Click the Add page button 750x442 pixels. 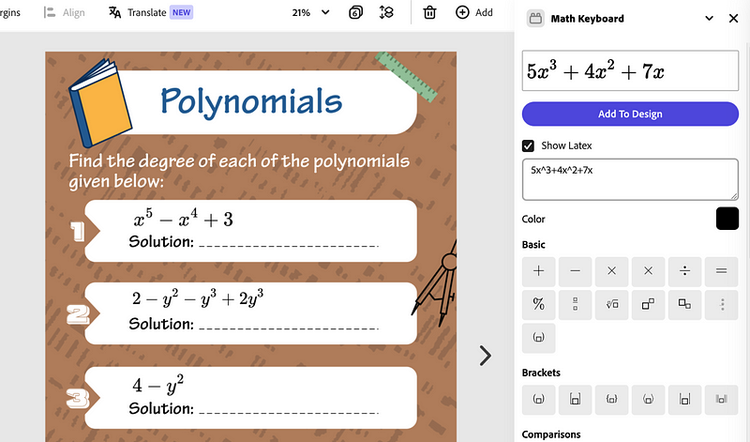[x=474, y=12]
